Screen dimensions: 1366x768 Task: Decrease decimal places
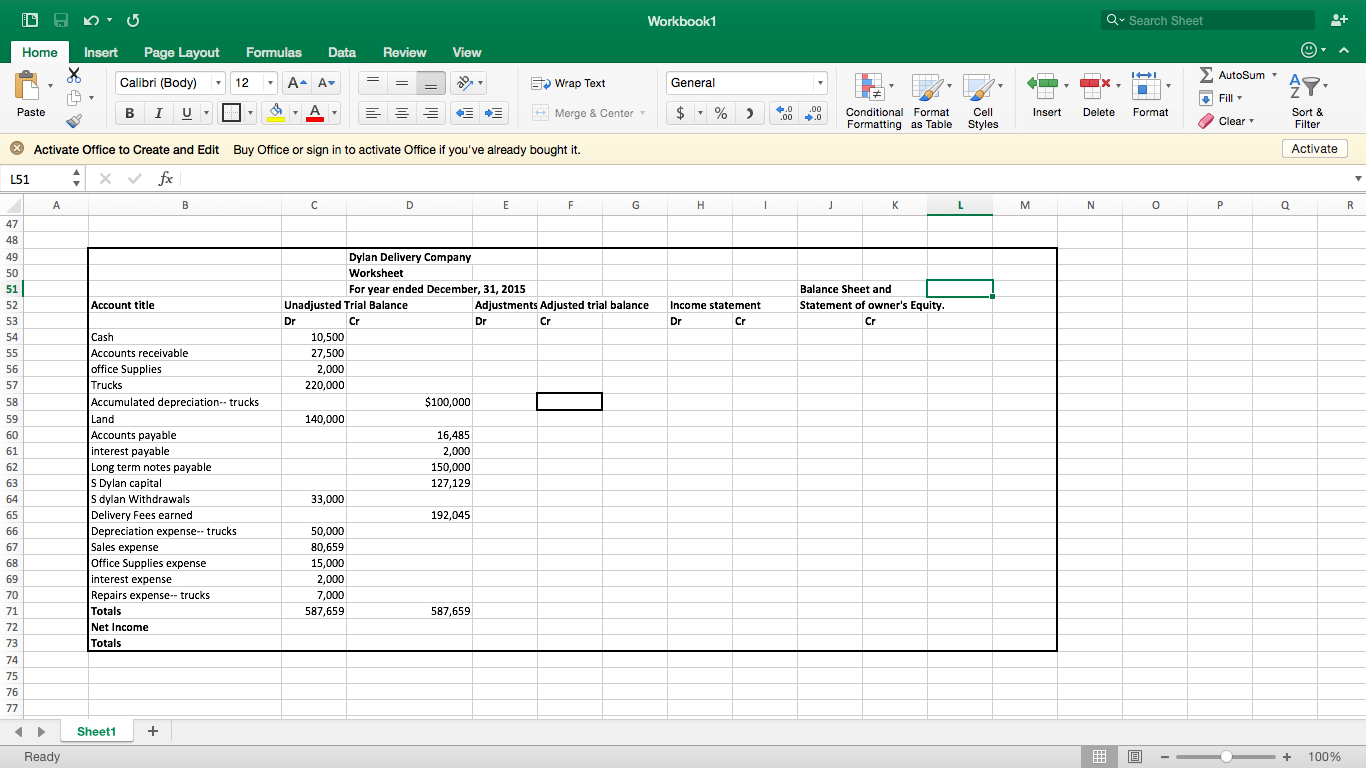pyautogui.click(x=815, y=113)
